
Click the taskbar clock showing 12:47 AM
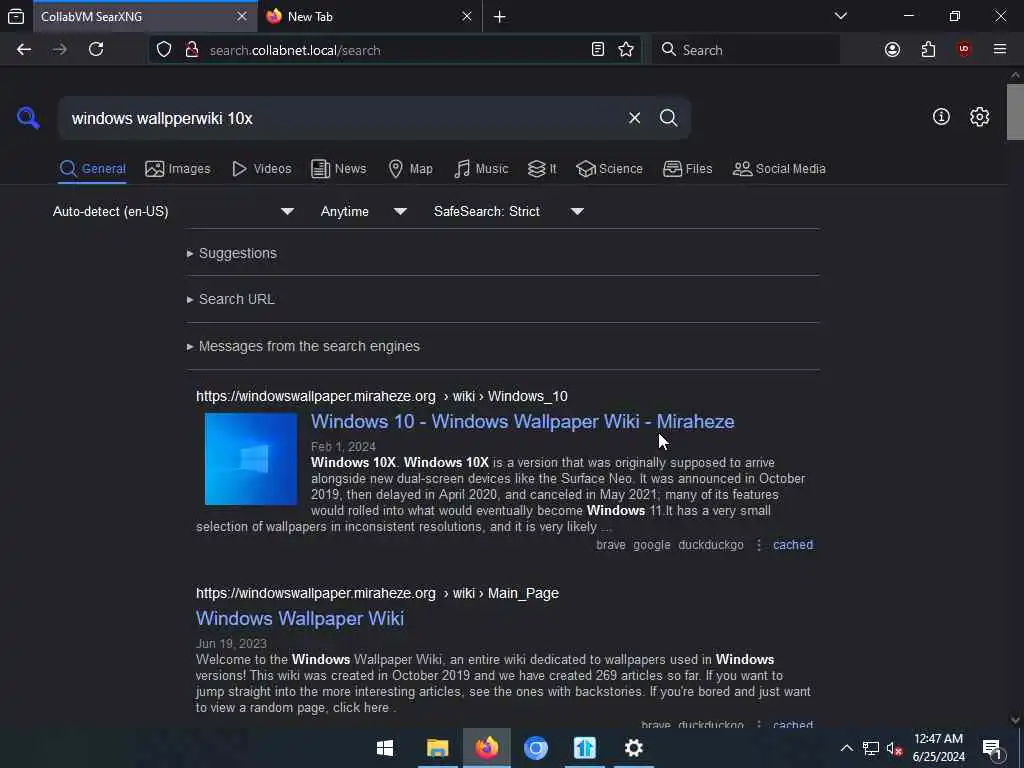[938, 748]
